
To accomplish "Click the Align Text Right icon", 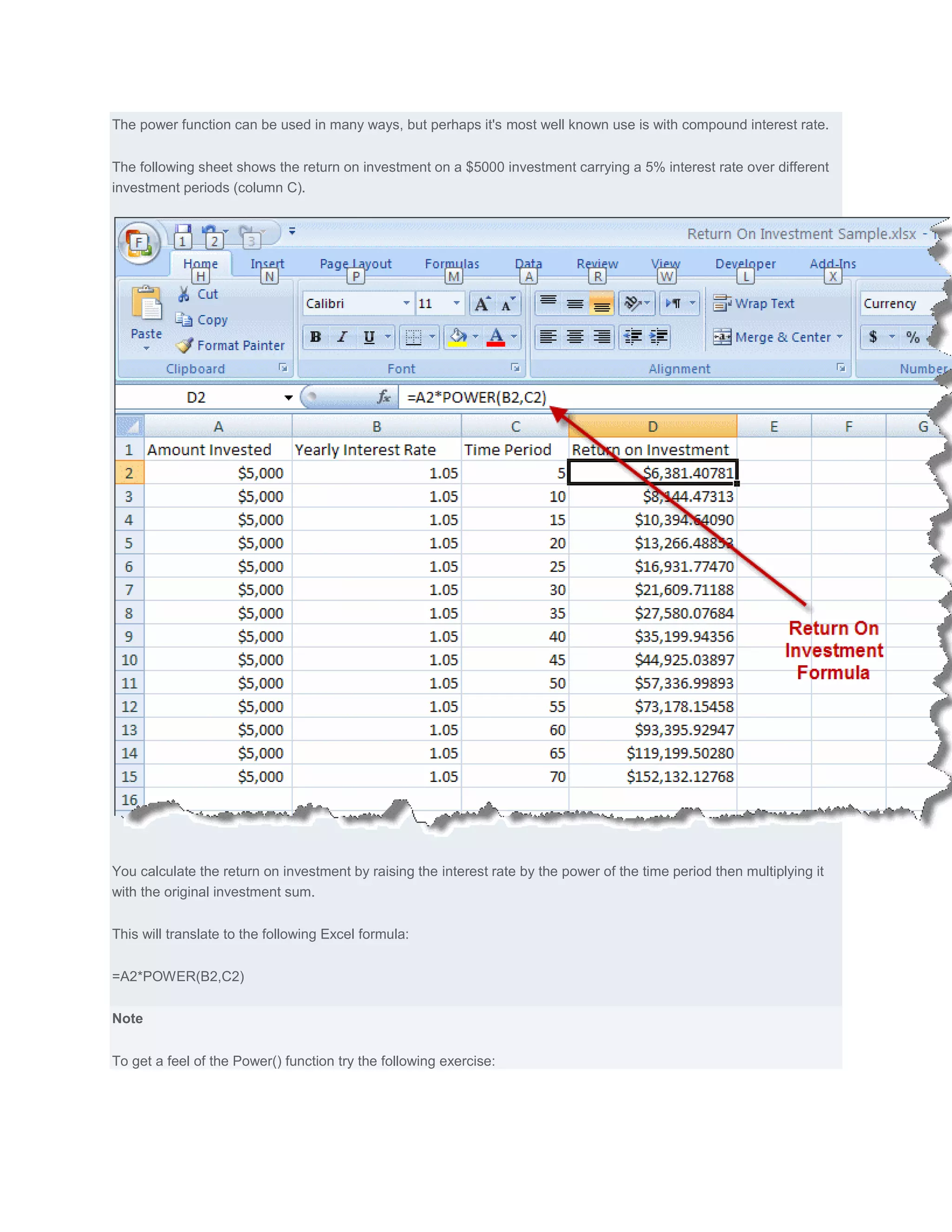I will (601, 337).
